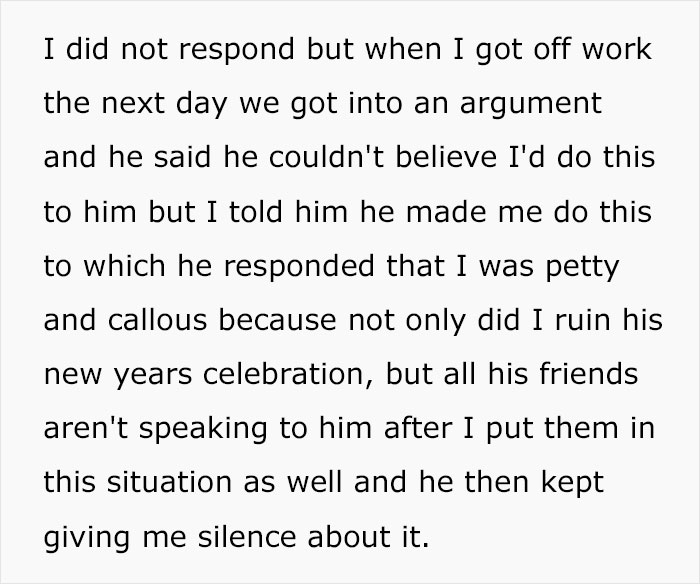Click the words "the next day"
This screenshot has width=700, height=584.
click(x=128, y=103)
